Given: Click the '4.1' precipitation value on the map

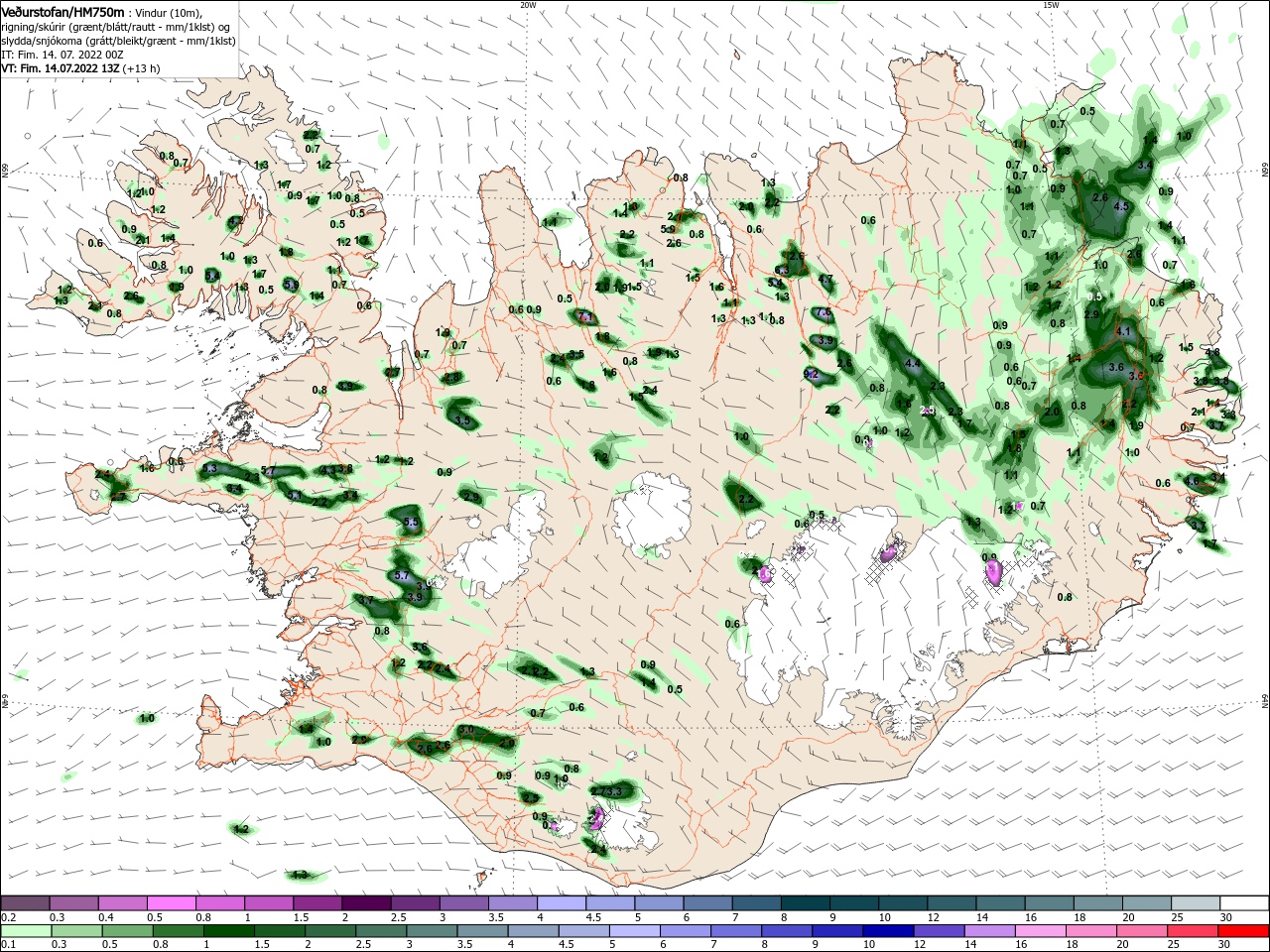Looking at the screenshot, I should click(x=1124, y=331).
